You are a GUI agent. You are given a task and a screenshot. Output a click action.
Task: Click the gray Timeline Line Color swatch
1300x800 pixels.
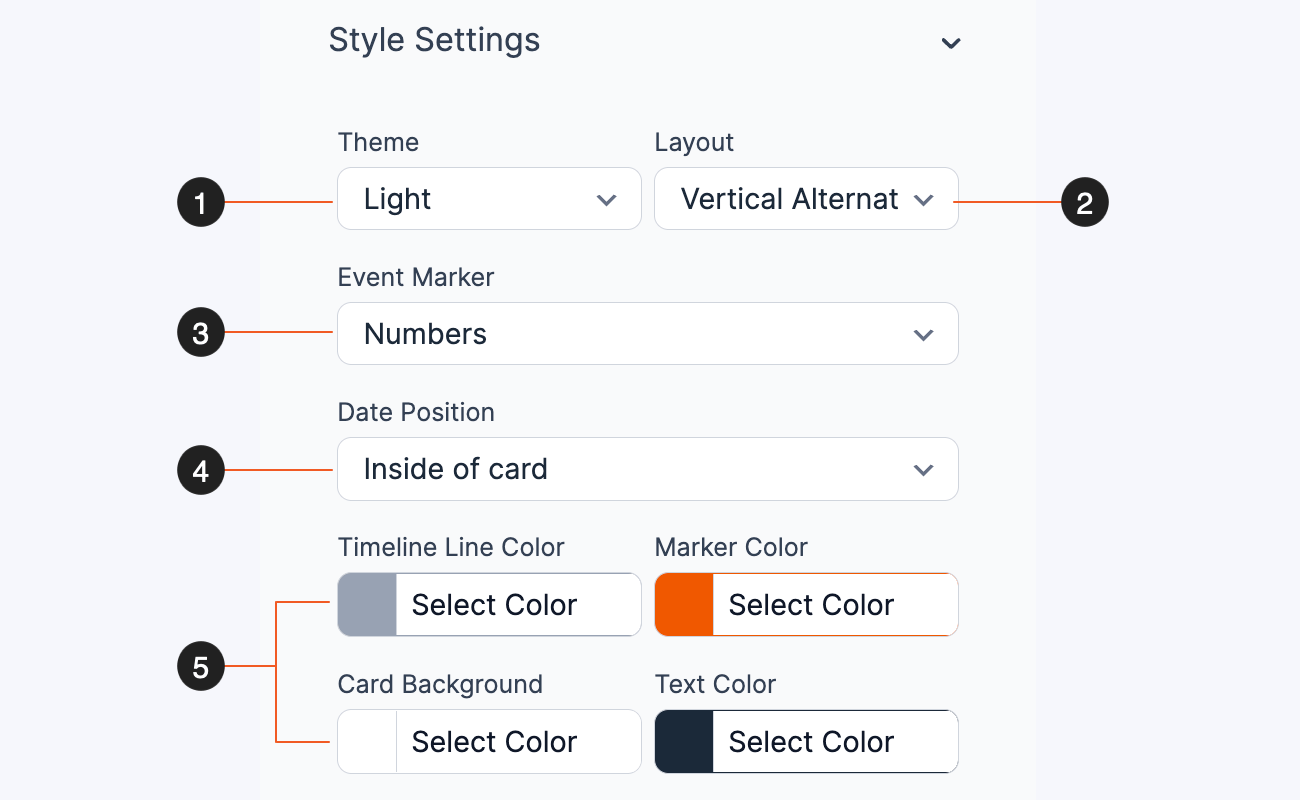(x=366, y=604)
